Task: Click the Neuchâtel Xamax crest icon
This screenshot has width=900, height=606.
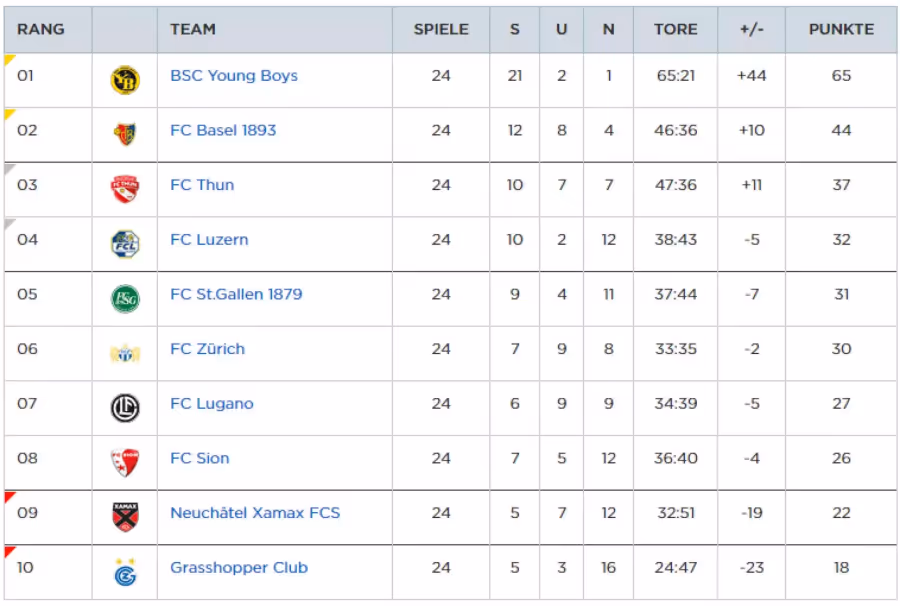Action: (125, 517)
